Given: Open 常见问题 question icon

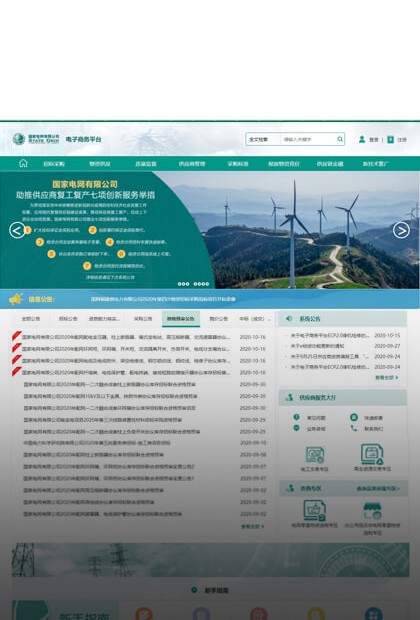Looking at the screenshot, I should [x=296, y=417].
